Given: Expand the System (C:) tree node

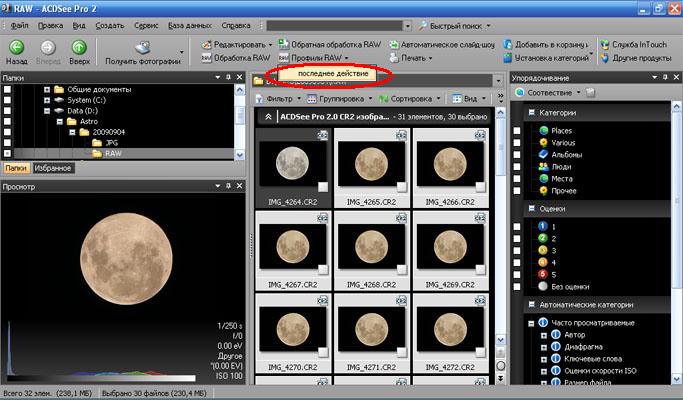Looking at the screenshot, I should (x=47, y=100).
